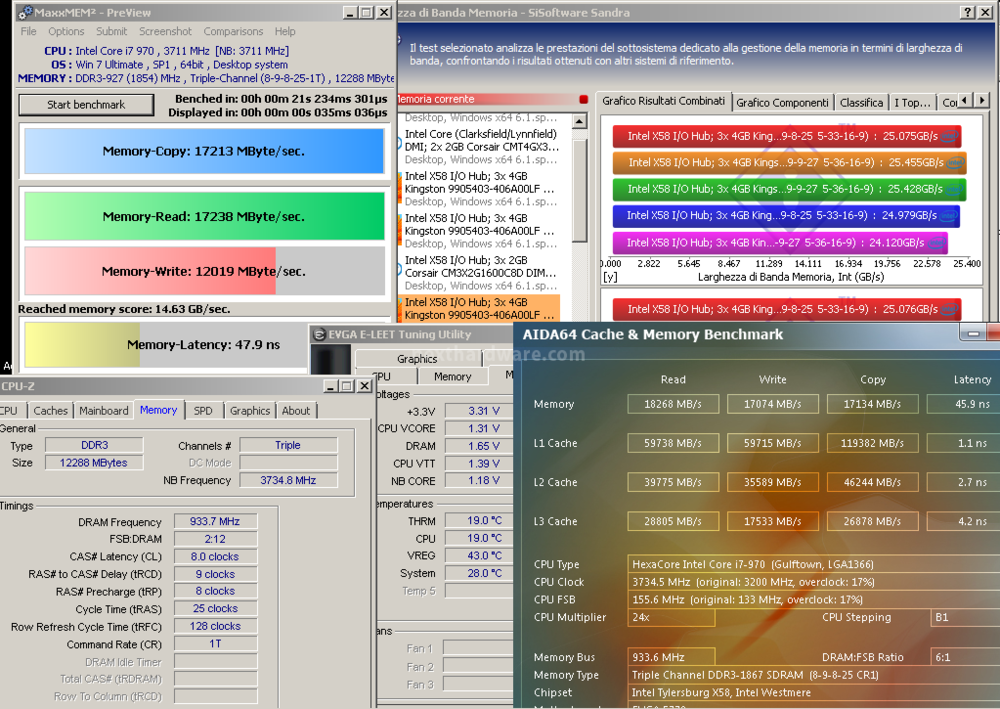Open the File menu in MaxxMEM²
This screenshot has width=1000, height=709.
tap(28, 31)
